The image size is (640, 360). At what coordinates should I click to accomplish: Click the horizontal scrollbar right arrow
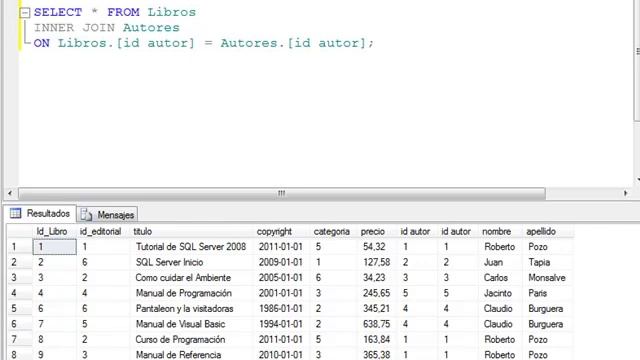(x=625, y=193)
